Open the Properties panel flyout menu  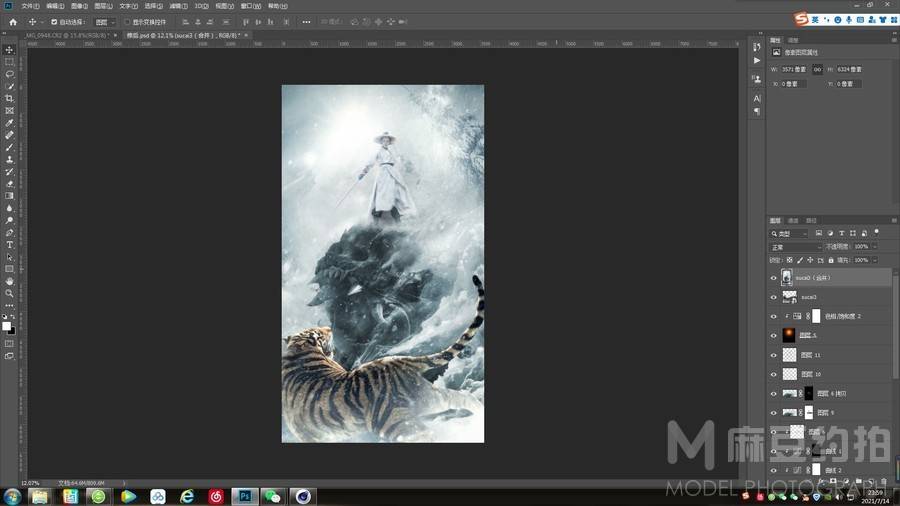tap(894, 40)
